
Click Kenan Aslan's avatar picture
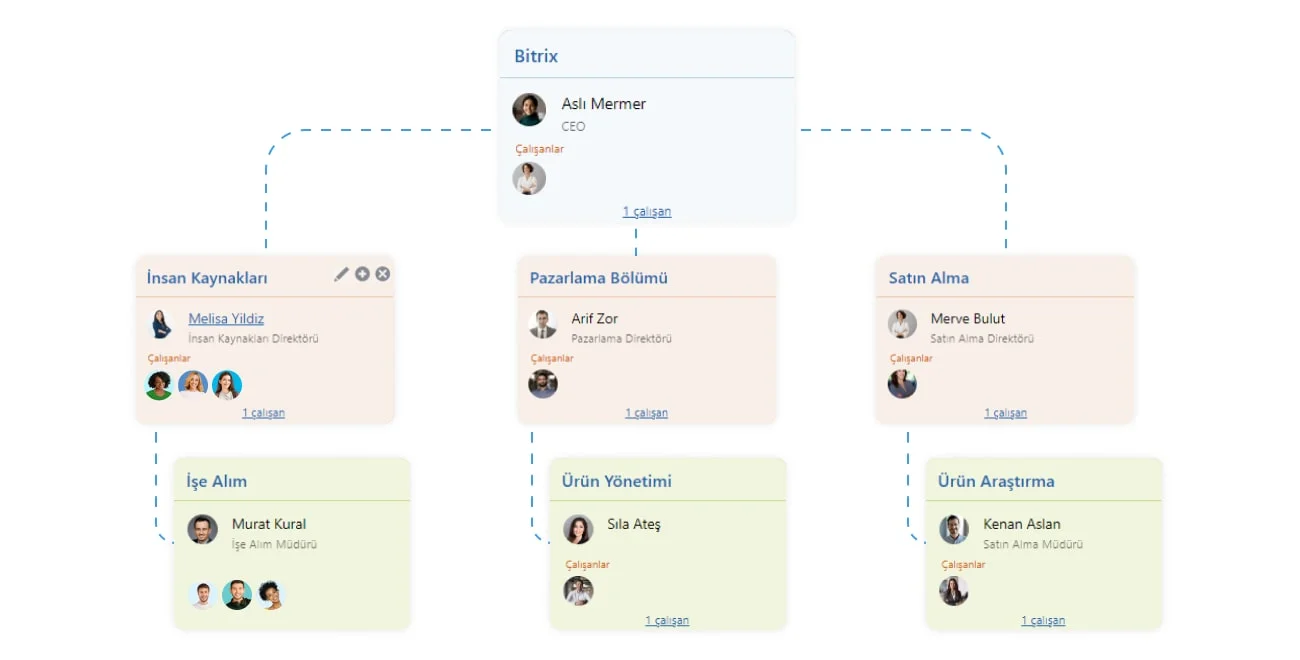click(x=954, y=529)
